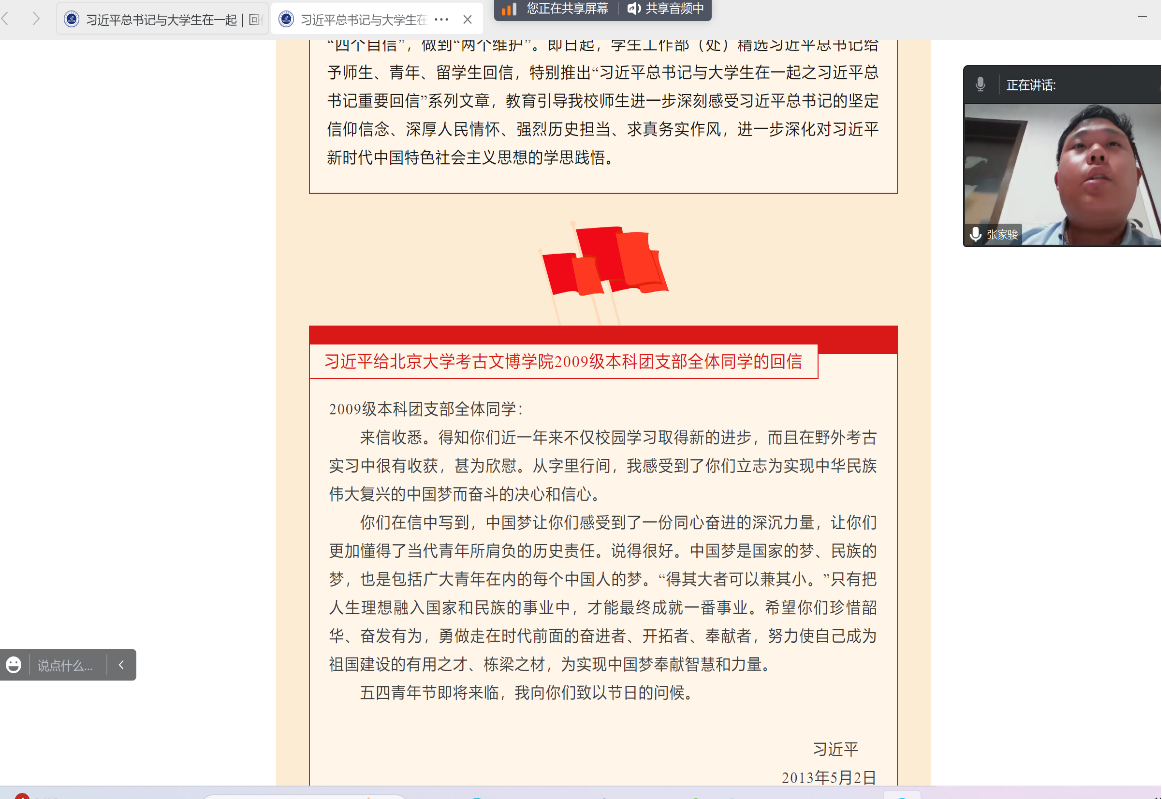Image resolution: width=1162 pixels, height=799 pixels.
Task: Minimize the browser window
Action: (x=1143, y=15)
